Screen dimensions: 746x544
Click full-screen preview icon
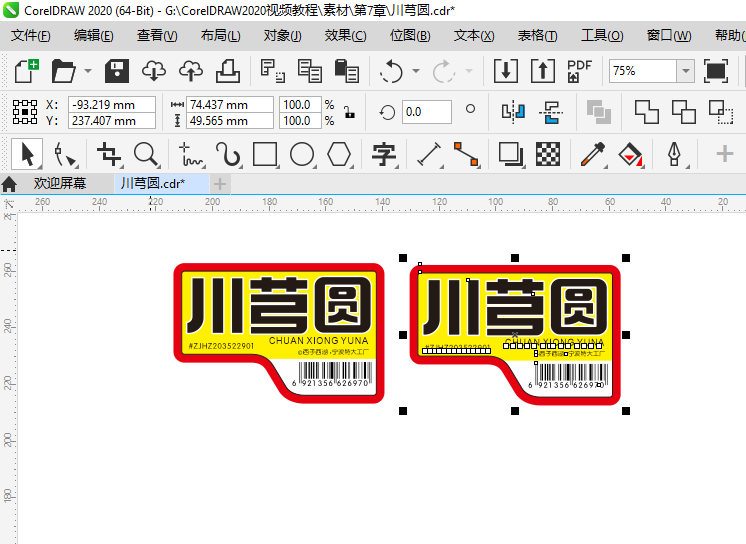coord(716,71)
